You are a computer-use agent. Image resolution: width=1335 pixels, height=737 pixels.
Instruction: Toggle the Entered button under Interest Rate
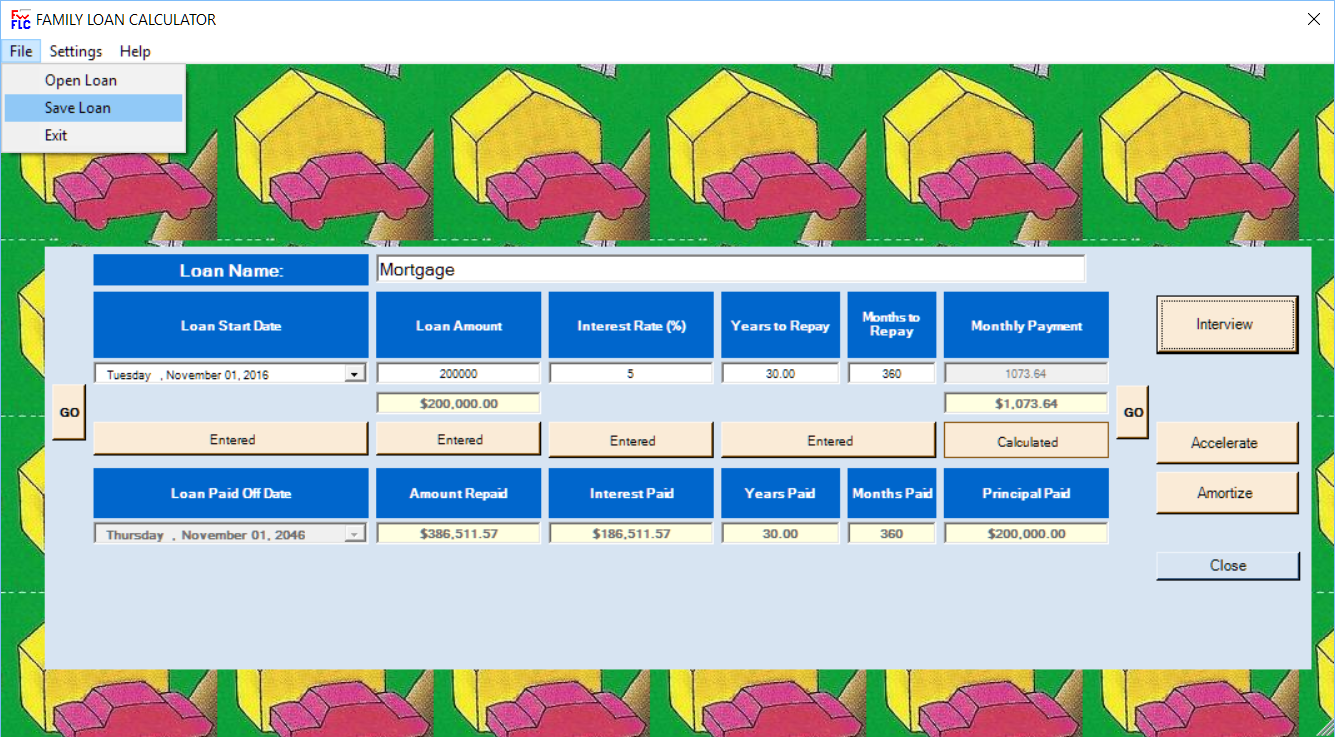(631, 440)
